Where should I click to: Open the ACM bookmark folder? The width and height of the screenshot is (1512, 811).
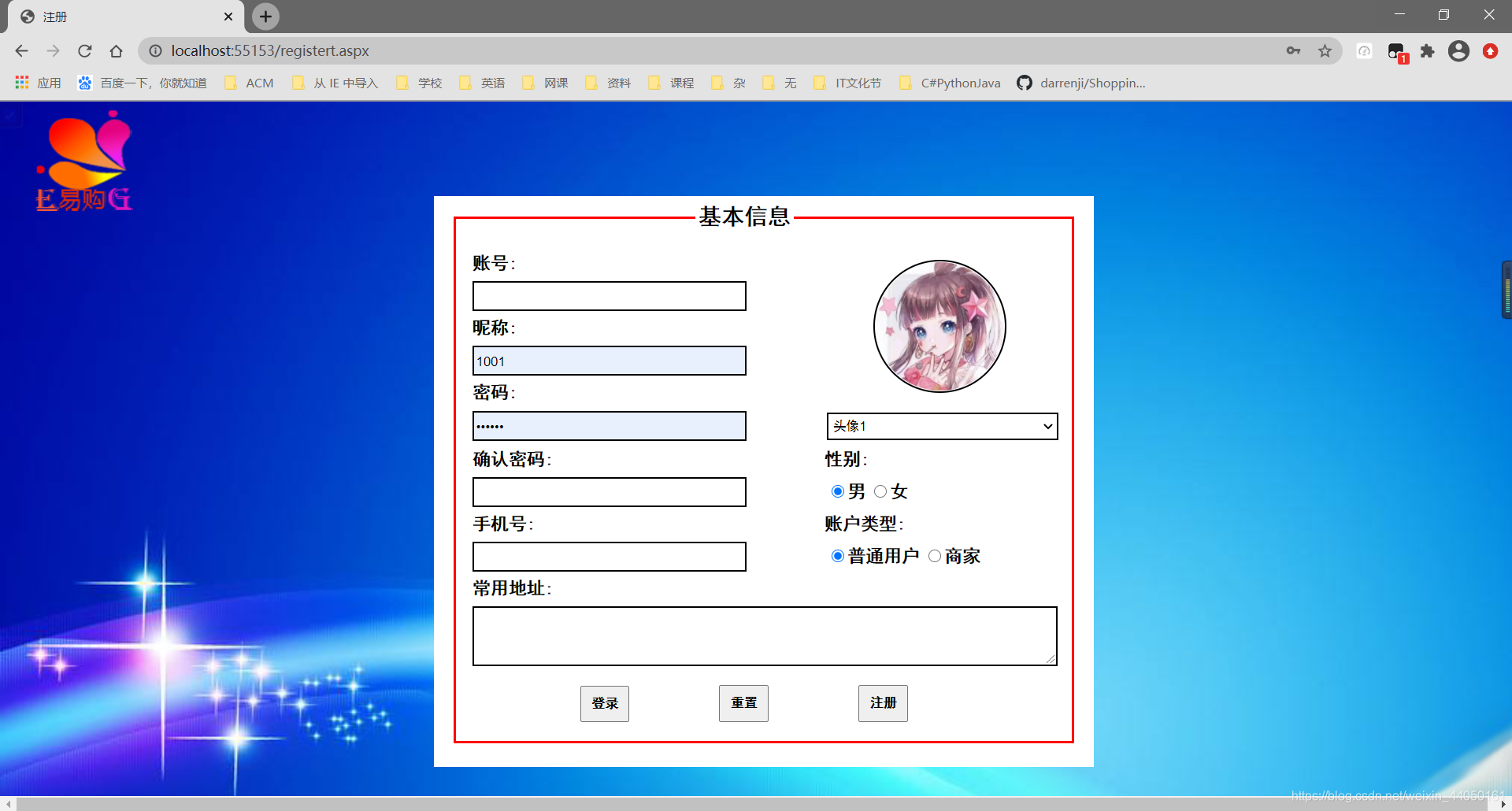click(x=249, y=83)
